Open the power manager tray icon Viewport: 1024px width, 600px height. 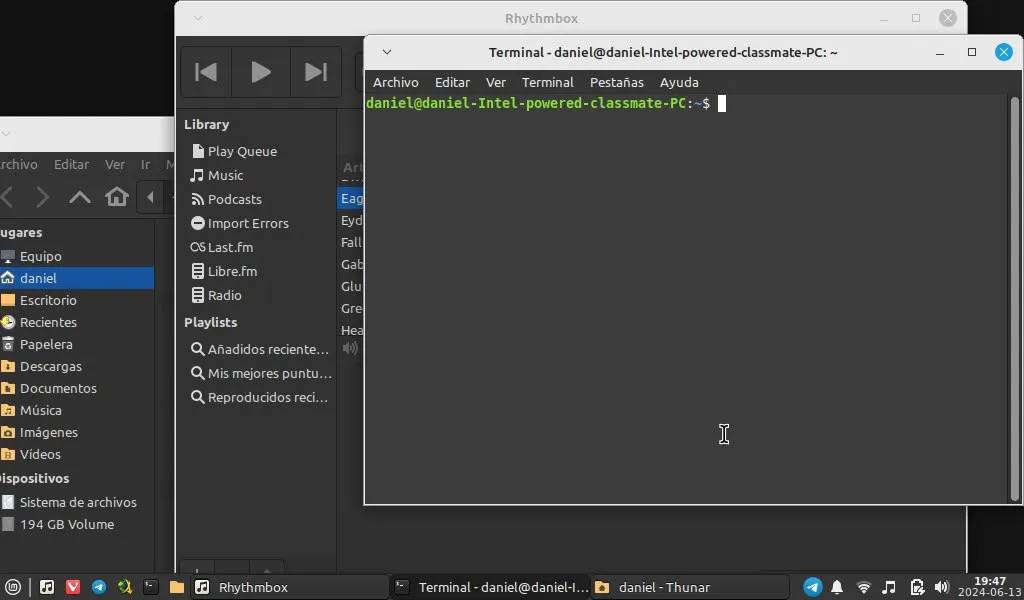[917, 587]
